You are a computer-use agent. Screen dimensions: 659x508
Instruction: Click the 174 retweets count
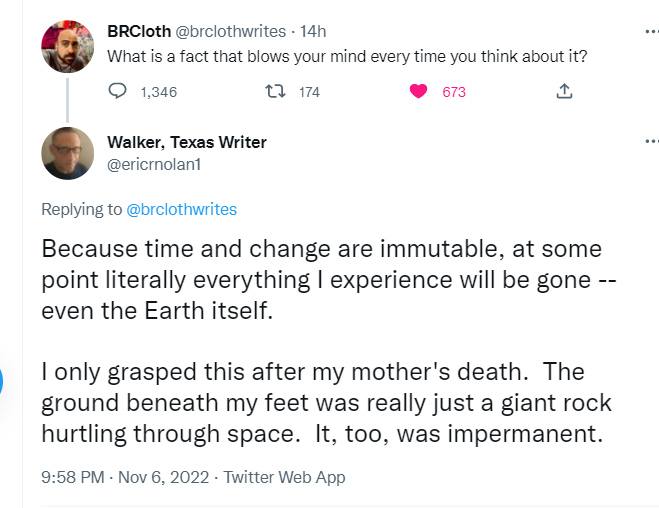pyautogui.click(x=309, y=92)
